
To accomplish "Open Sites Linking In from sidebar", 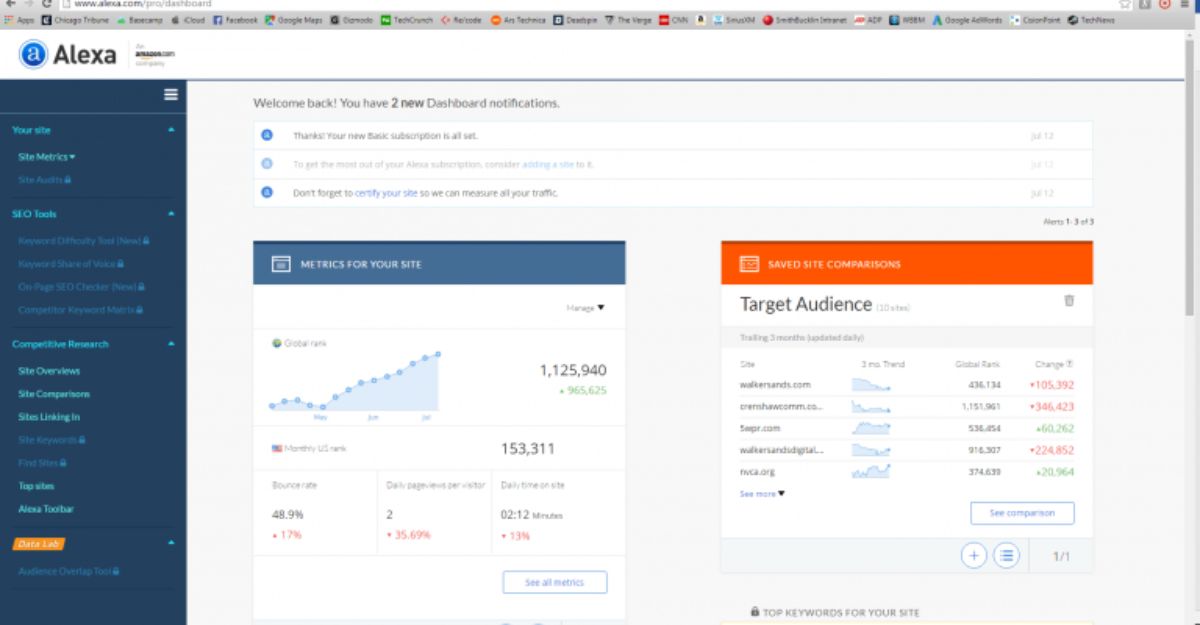I will click(49, 417).
